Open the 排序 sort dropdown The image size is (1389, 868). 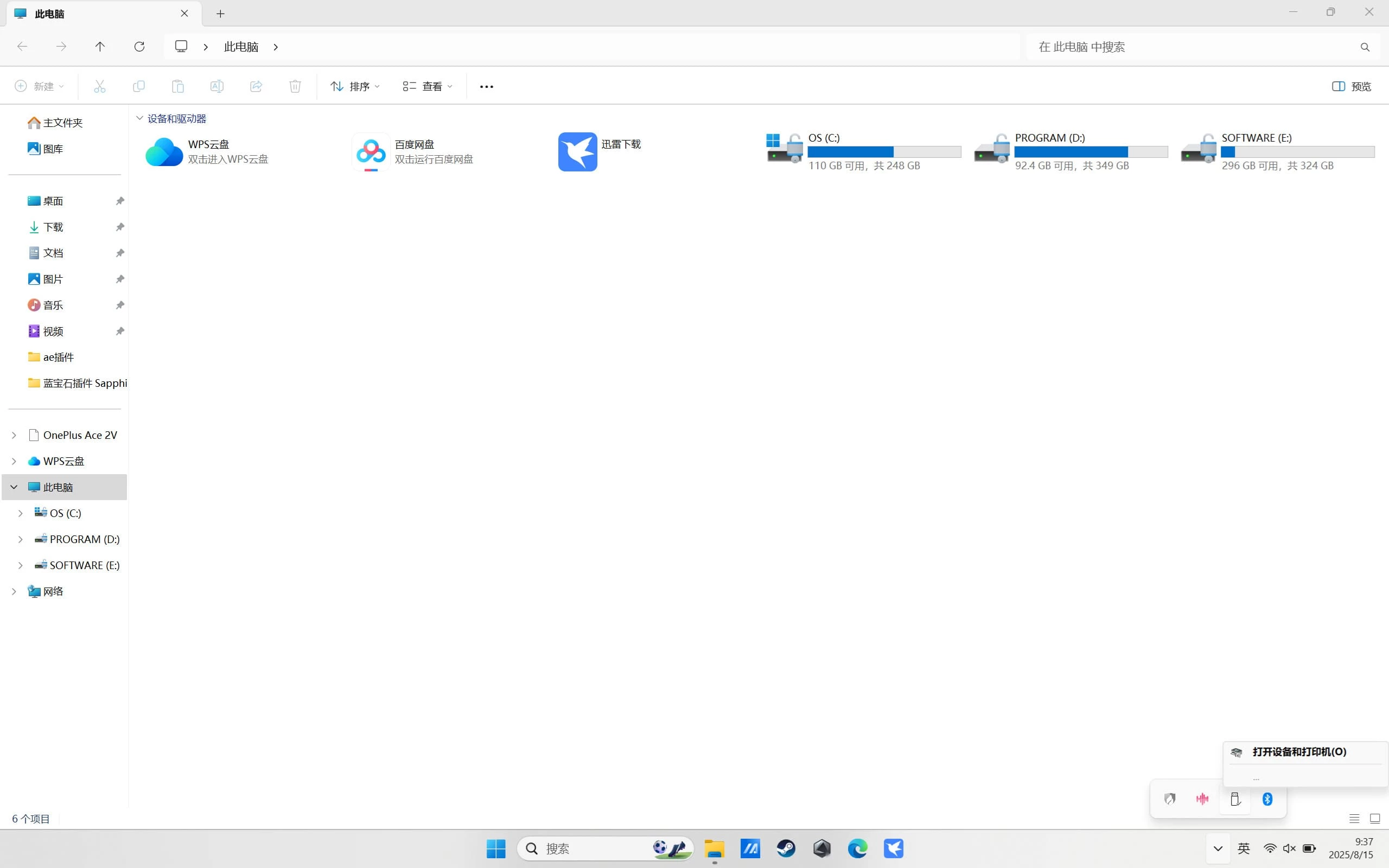[355, 86]
